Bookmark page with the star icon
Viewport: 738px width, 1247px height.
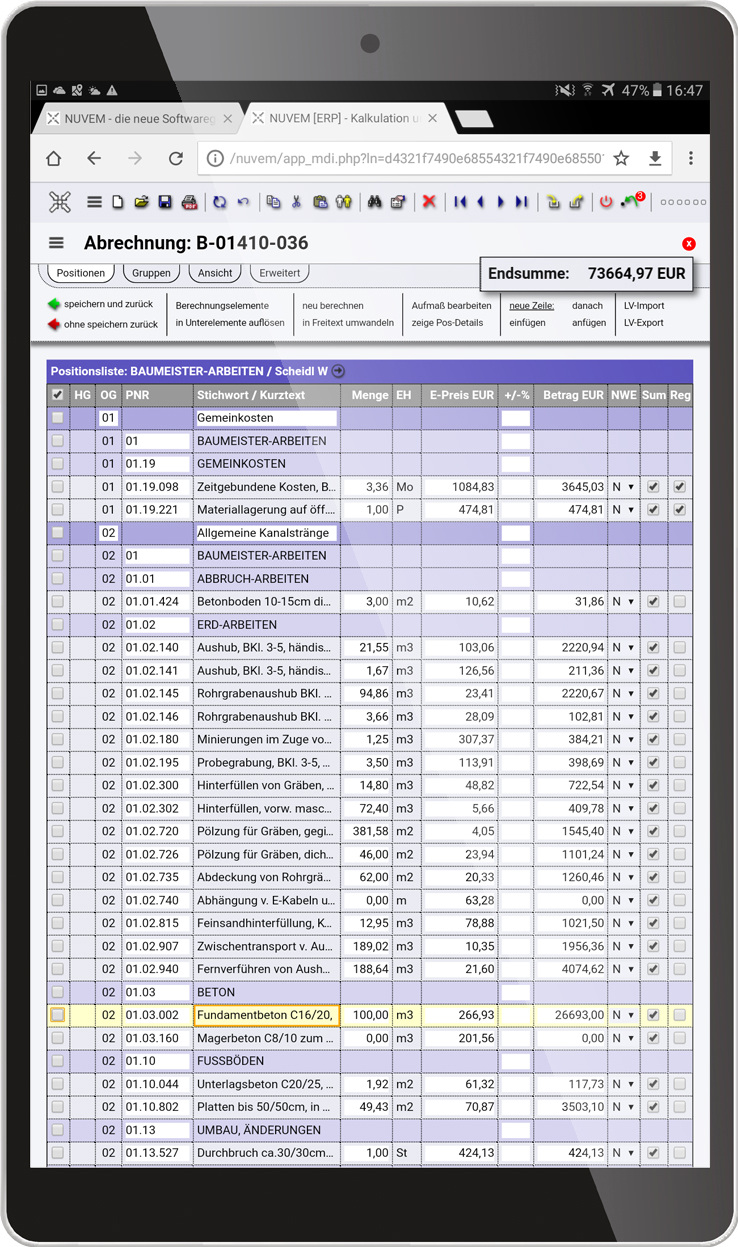[x=621, y=158]
